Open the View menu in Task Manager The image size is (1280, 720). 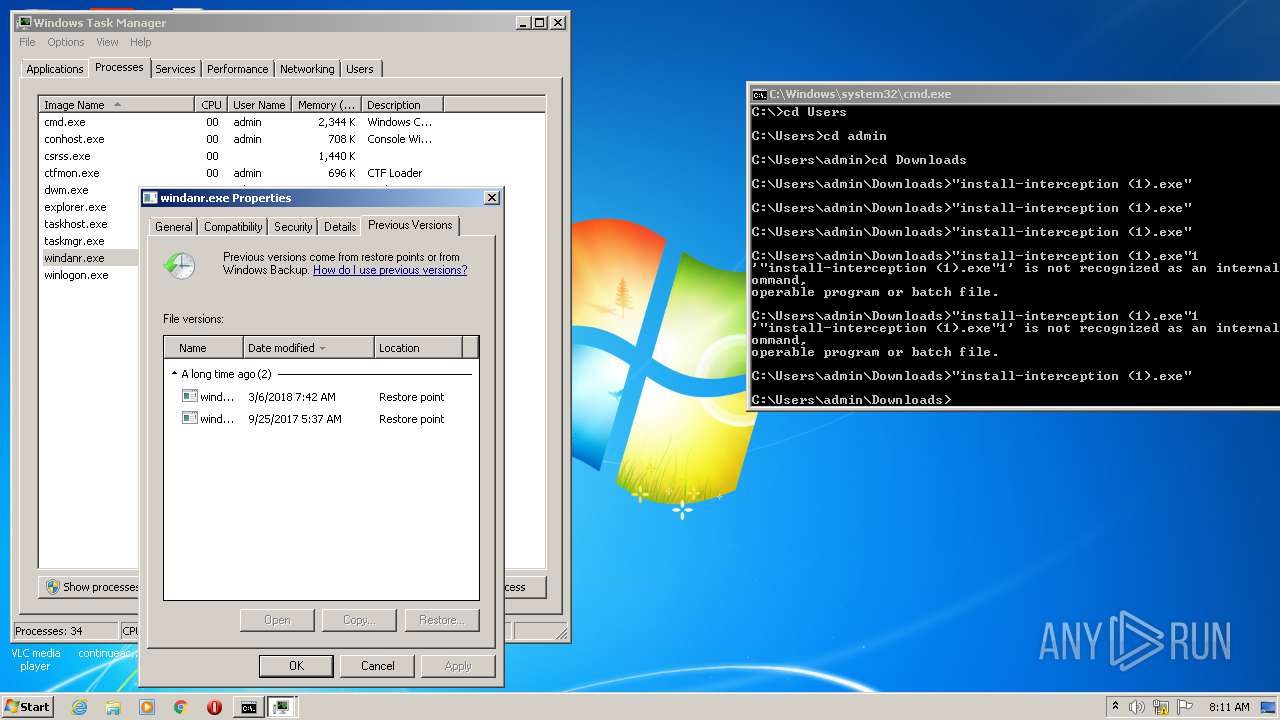point(107,42)
